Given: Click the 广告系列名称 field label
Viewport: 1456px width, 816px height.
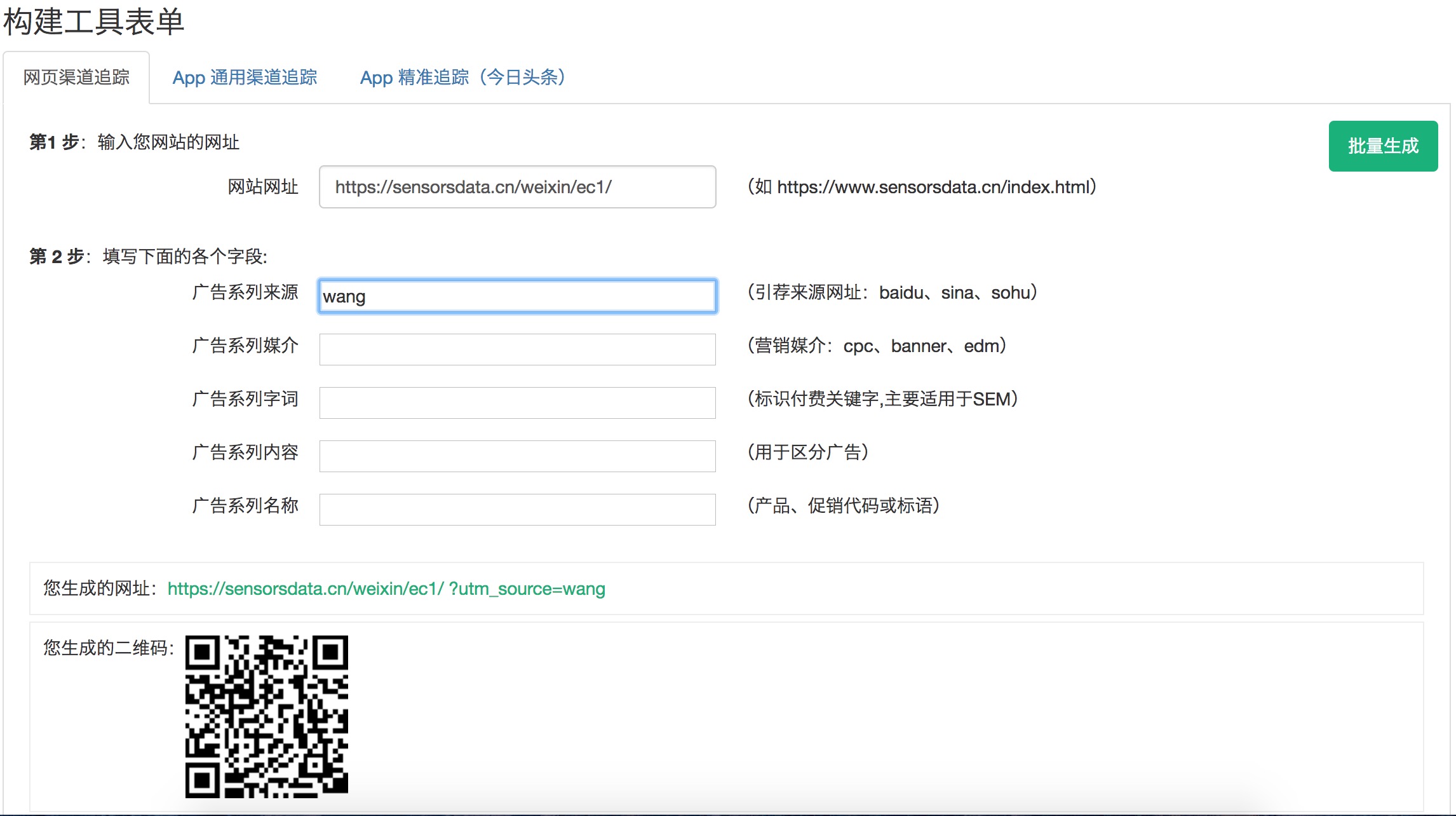Looking at the screenshot, I should pos(245,506).
